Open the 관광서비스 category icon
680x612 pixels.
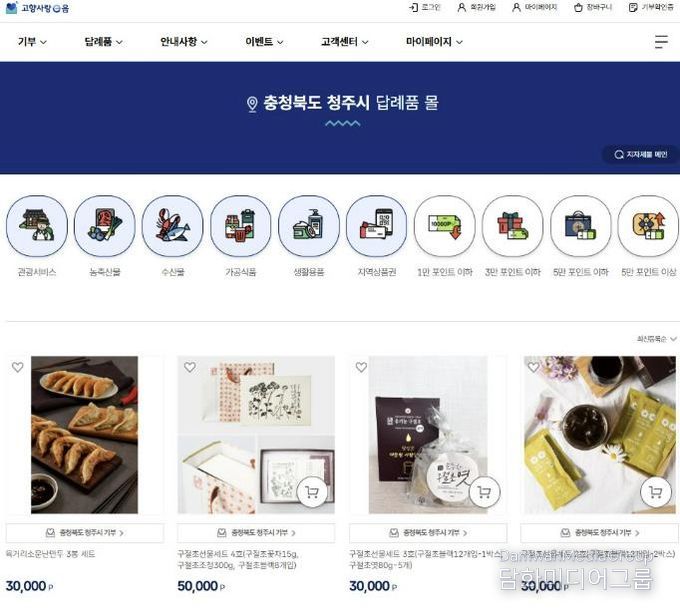coord(37,226)
